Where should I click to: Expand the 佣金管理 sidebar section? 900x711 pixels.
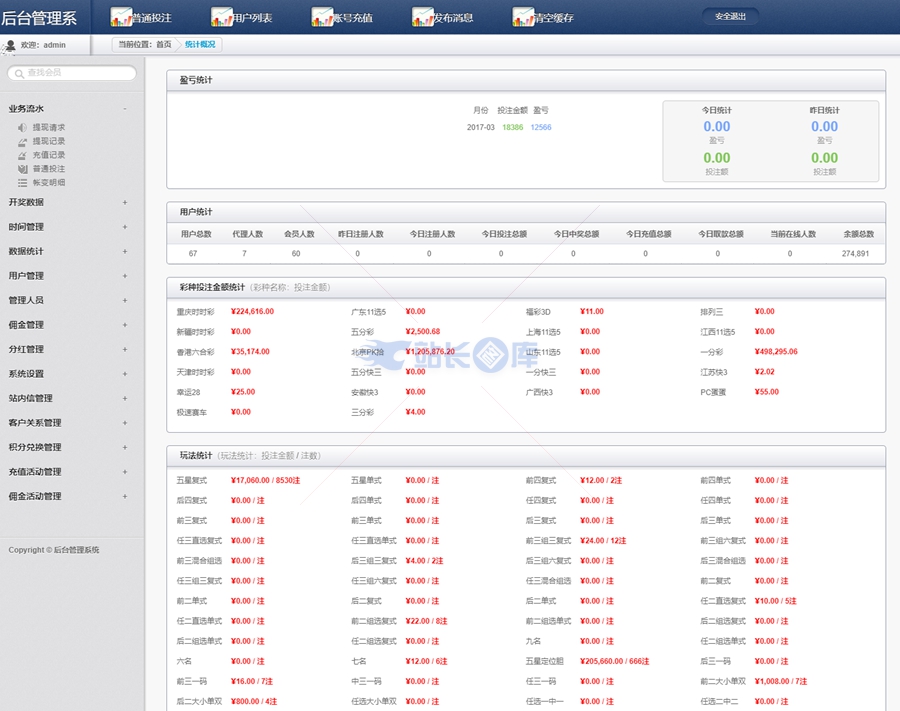point(125,325)
